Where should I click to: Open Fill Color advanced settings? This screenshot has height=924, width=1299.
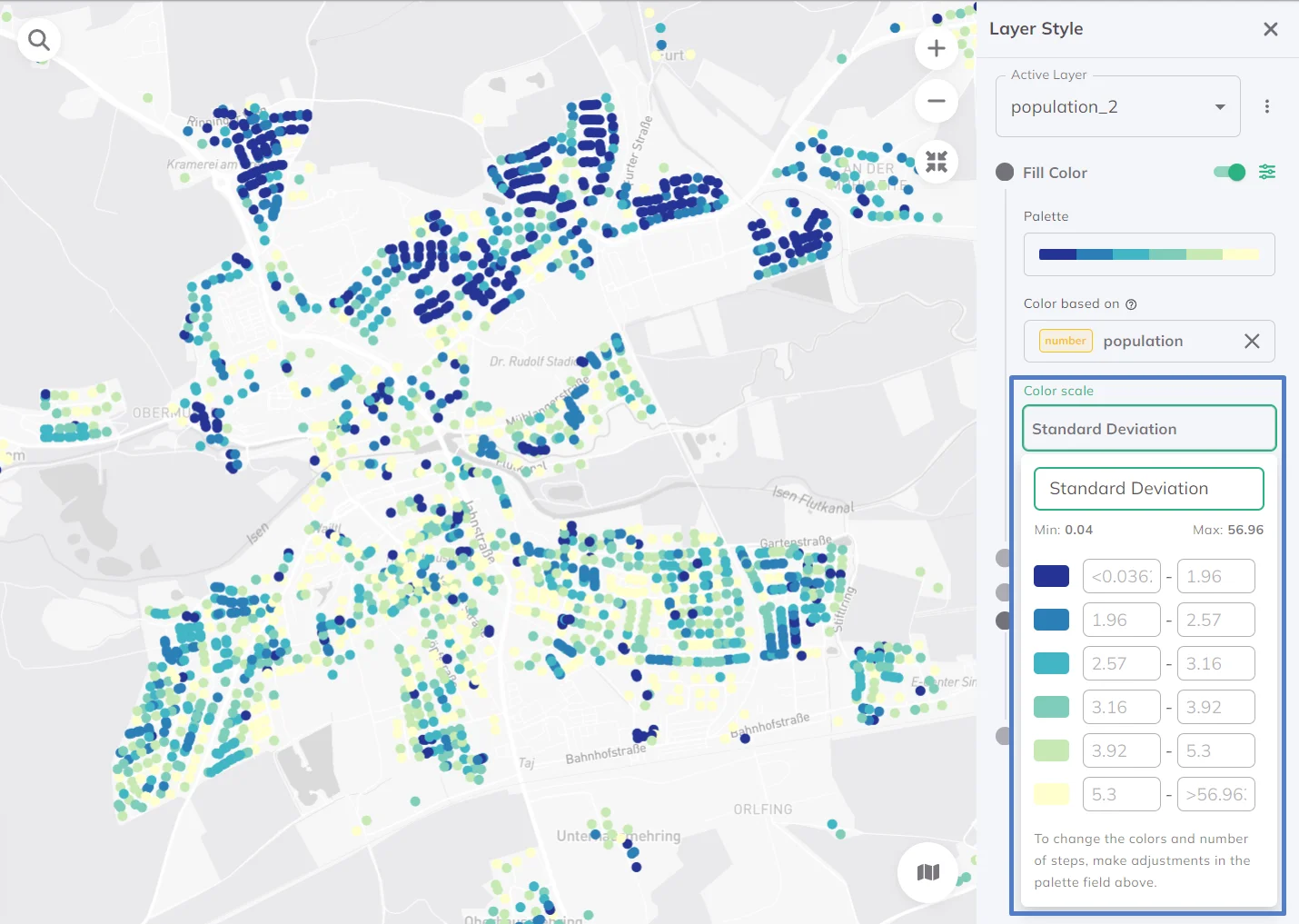1267,172
